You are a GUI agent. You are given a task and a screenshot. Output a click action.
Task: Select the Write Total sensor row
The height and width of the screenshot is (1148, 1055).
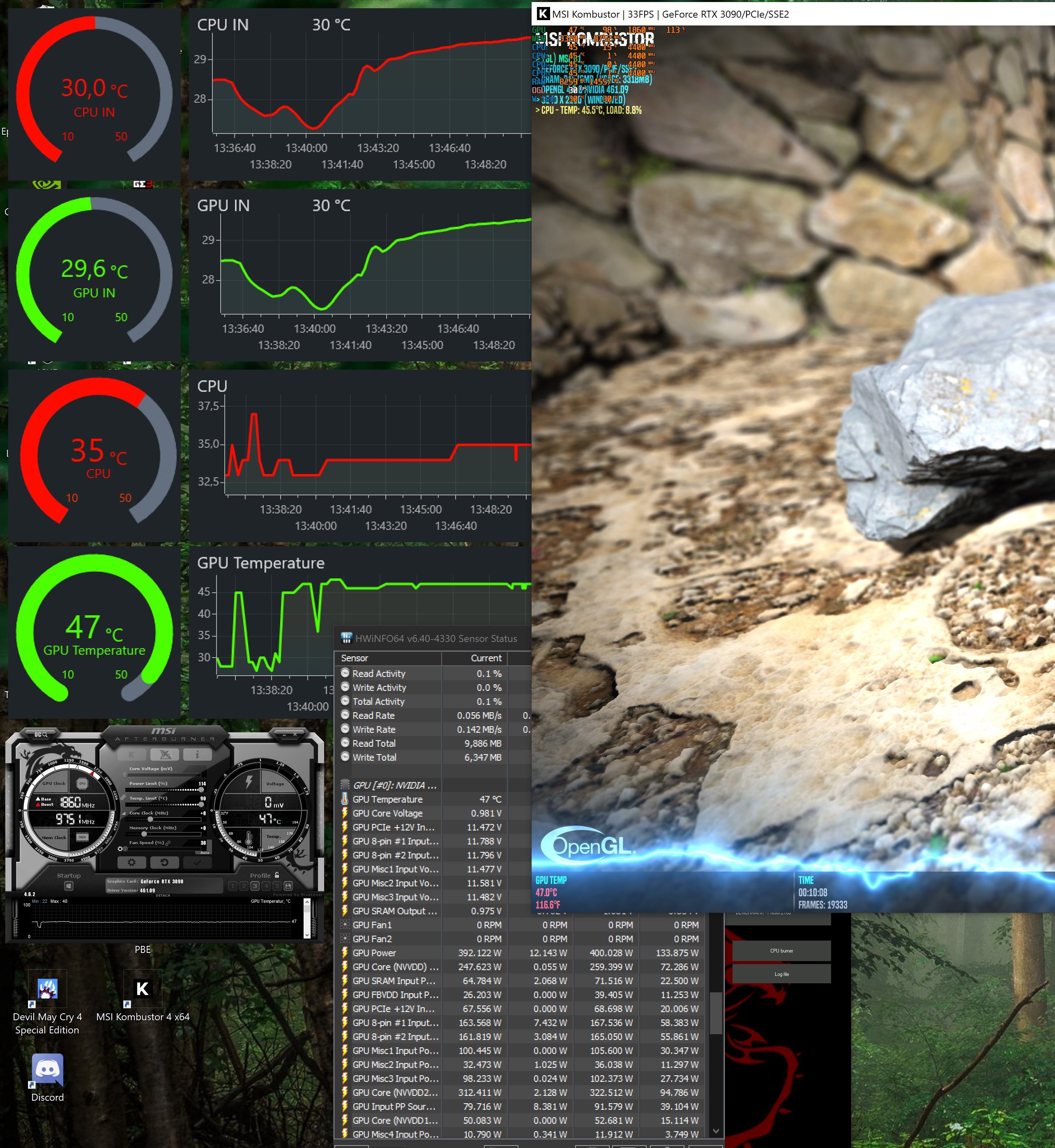pos(433,757)
